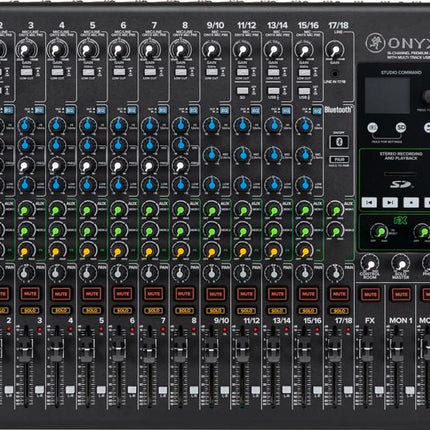Image resolution: width=430 pixels, height=430 pixels.
Task: Solo stereo channel 15/16
Action: click(x=308, y=311)
